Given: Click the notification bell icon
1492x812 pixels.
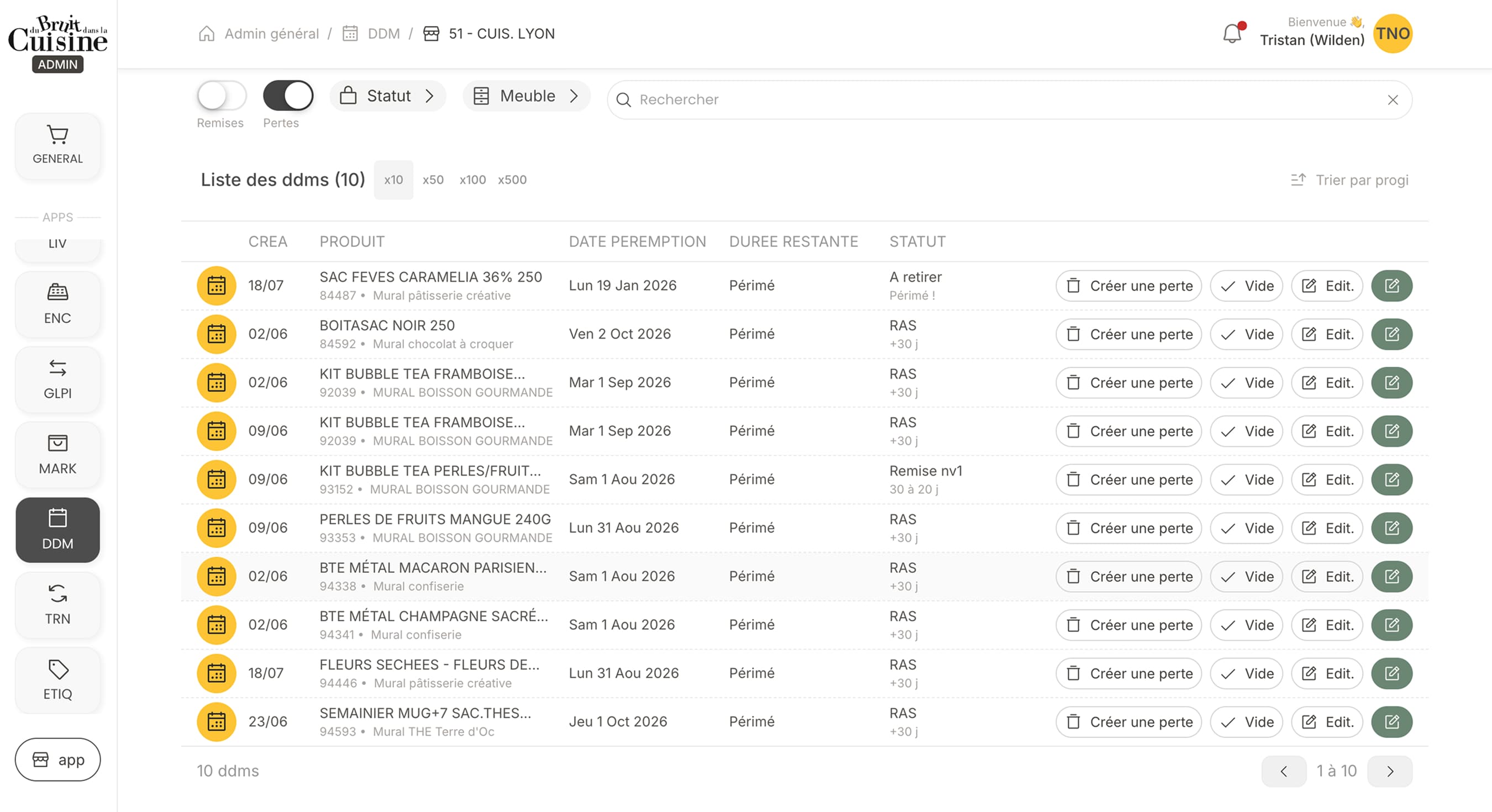Looking at the screenshot, I should (x=1232, y=34).
